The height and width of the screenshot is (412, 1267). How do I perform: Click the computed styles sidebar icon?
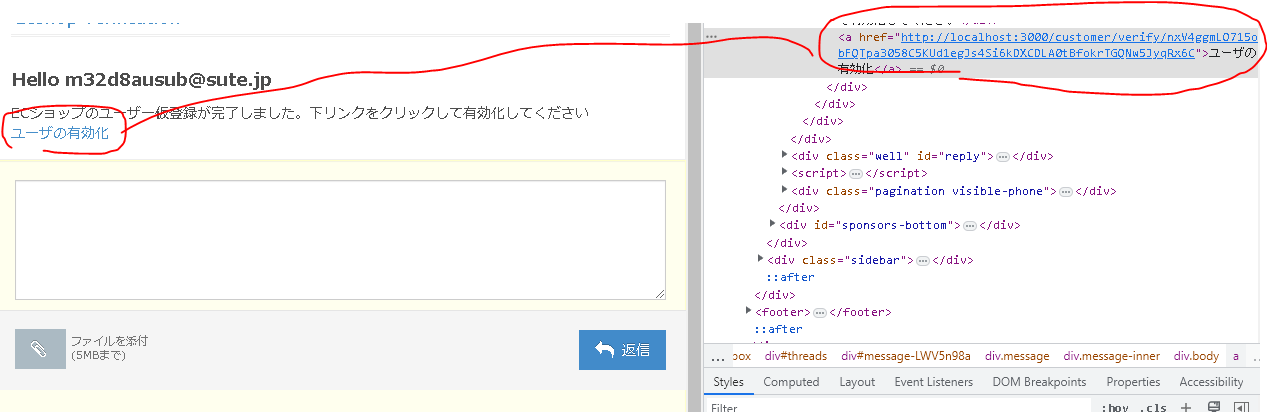1240,407
